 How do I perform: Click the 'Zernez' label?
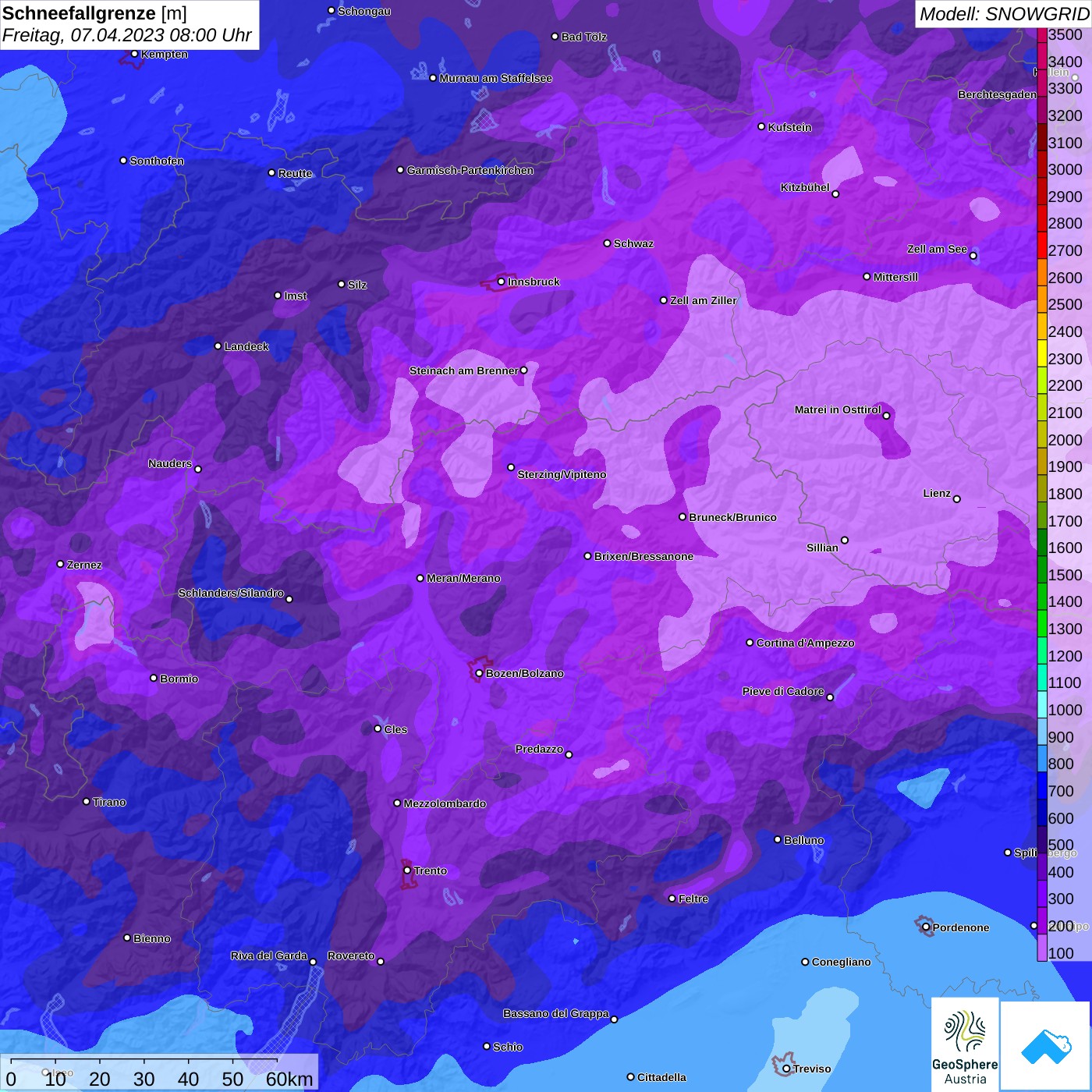click(84, 565)
